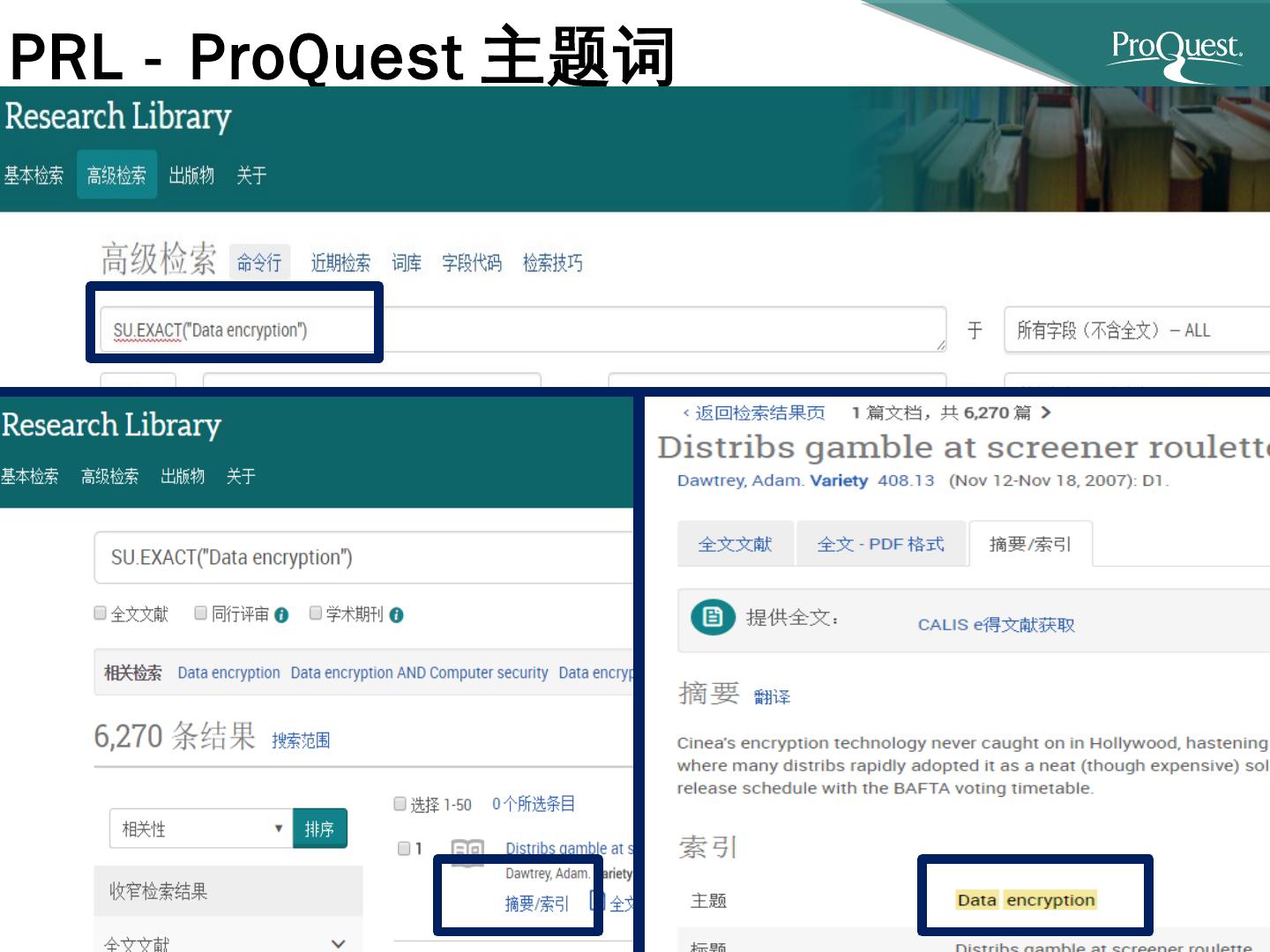Expand the 全文文献 section under 收窄检索结果
The image size is (1270, 952).
pos(338,943)
